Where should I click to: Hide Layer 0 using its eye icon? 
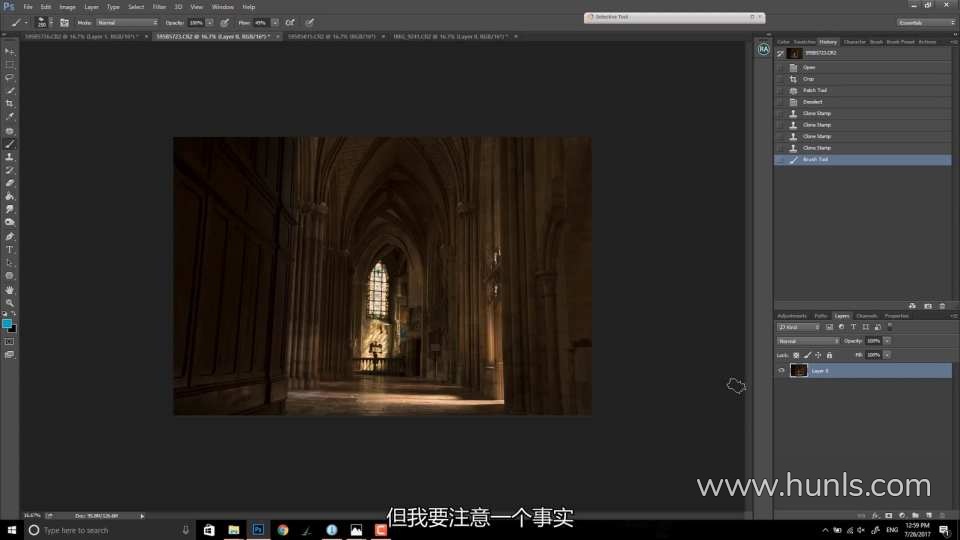coord(781,370)
